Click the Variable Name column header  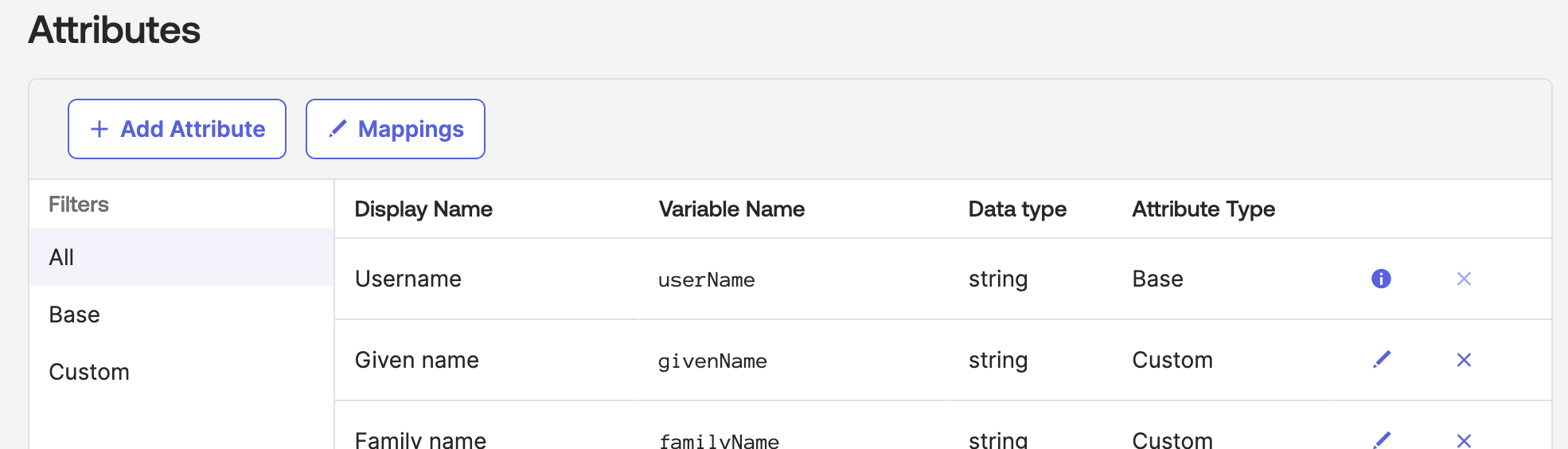pos(731,209)
